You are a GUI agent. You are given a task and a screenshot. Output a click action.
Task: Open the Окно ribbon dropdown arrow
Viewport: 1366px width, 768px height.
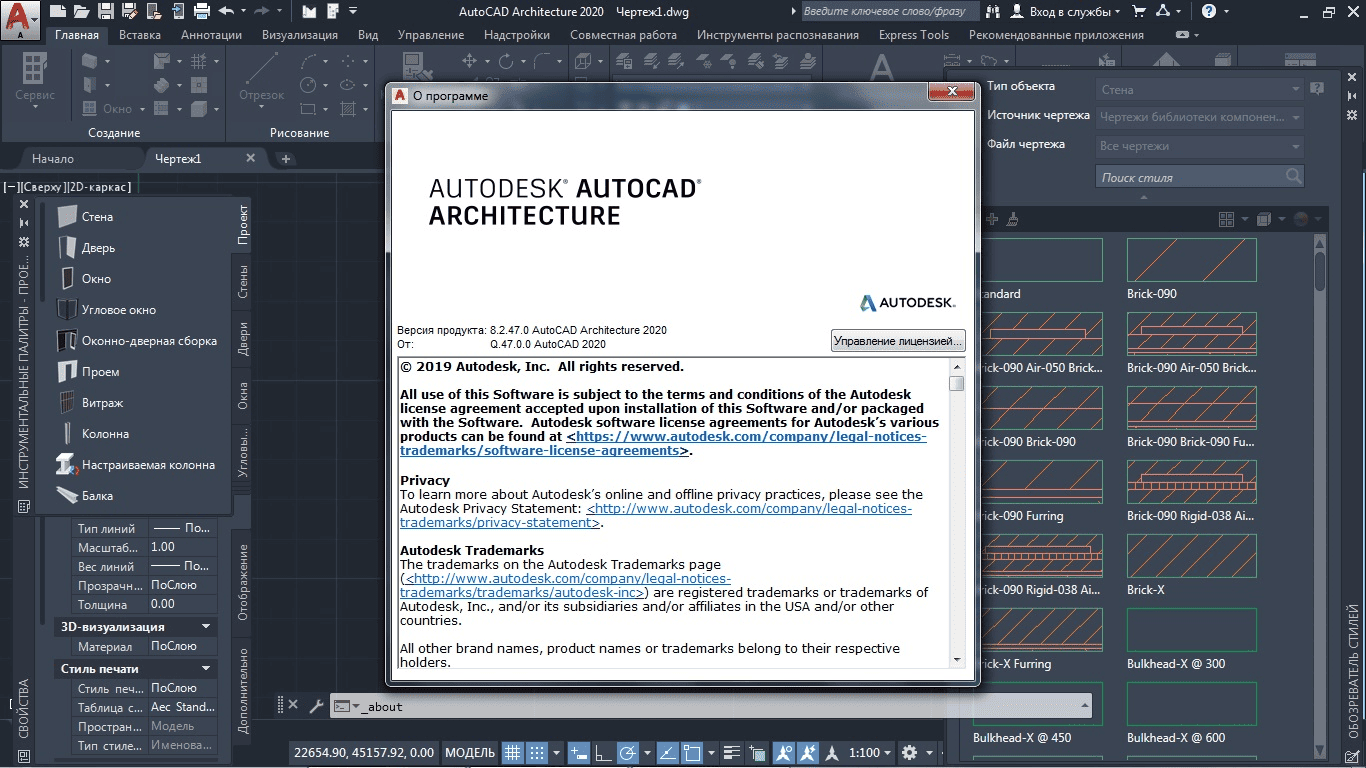142,109
